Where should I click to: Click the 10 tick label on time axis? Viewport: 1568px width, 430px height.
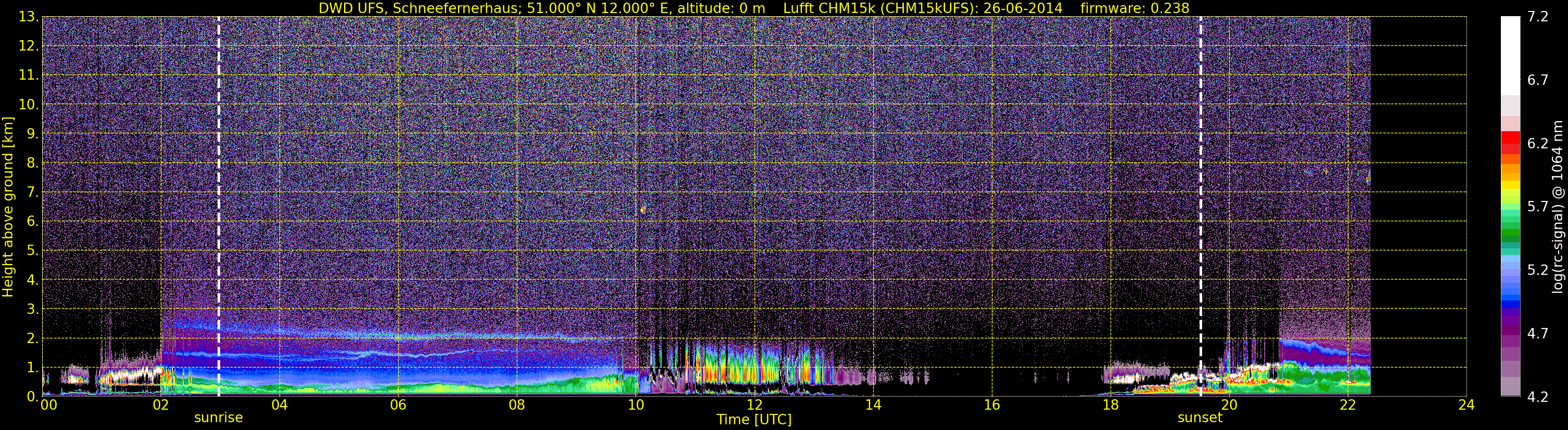click(x=635, y=405)
